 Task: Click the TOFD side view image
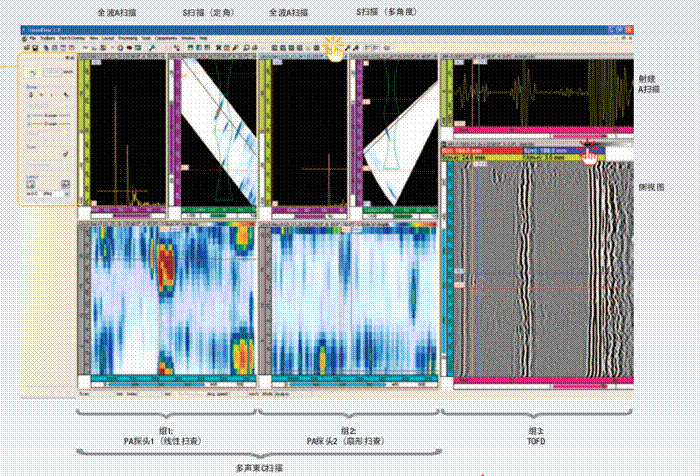pyautogui.click(x=543, y=269)
